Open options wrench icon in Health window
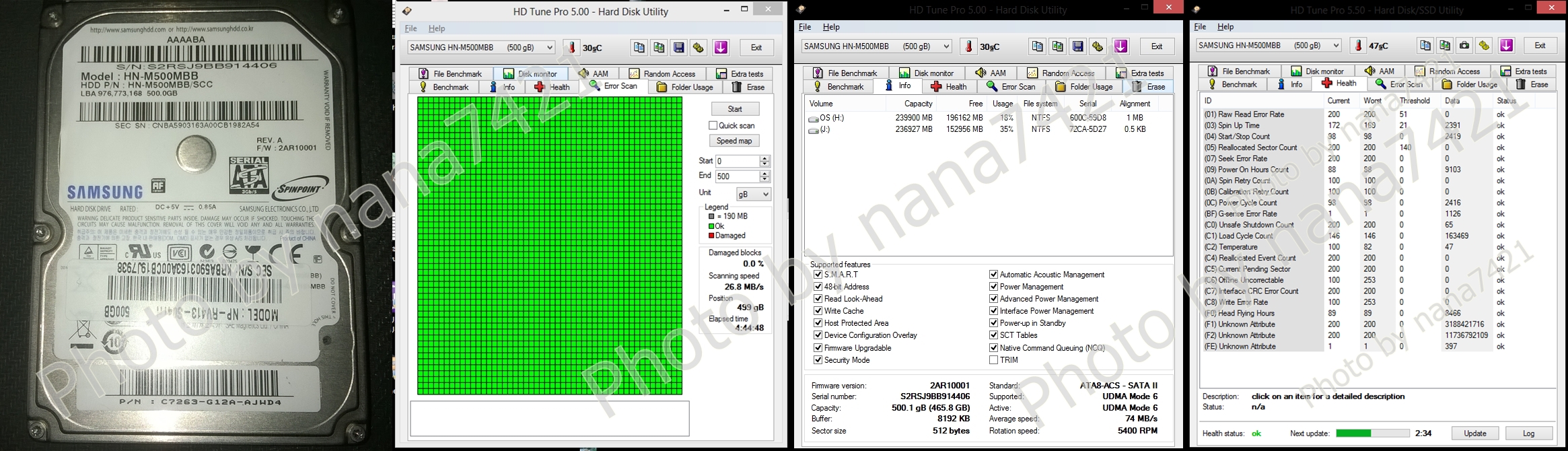Viewport: 1568px width, 451px height. click(x=1485, y=45)
